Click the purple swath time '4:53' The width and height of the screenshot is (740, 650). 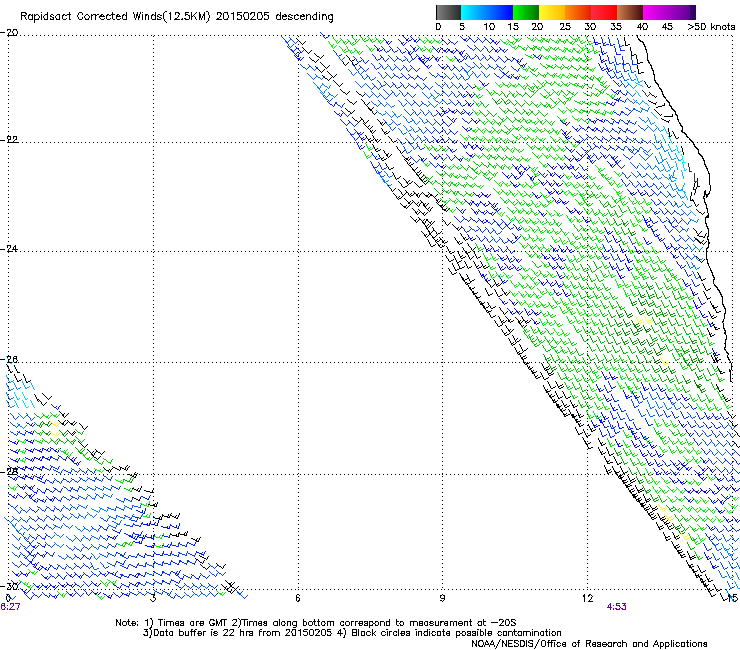pos(616,607)
